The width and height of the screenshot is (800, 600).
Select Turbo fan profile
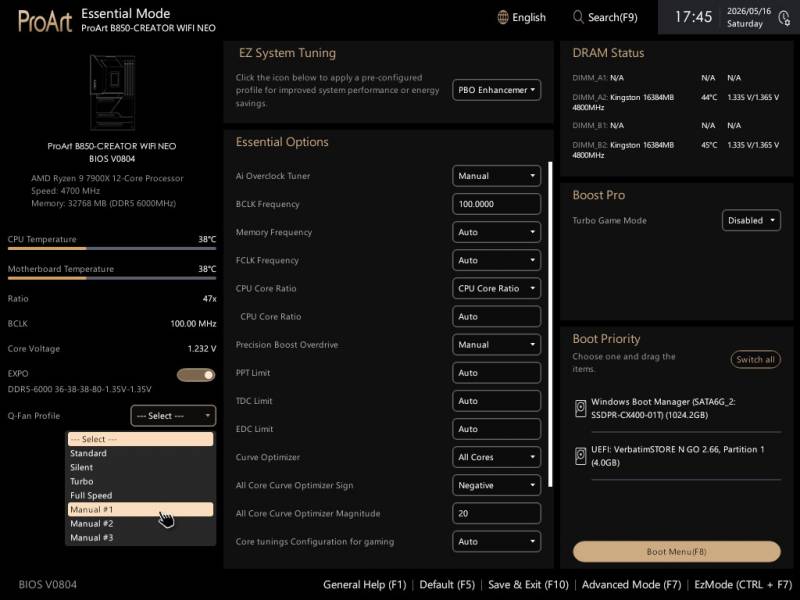(141, 481)
